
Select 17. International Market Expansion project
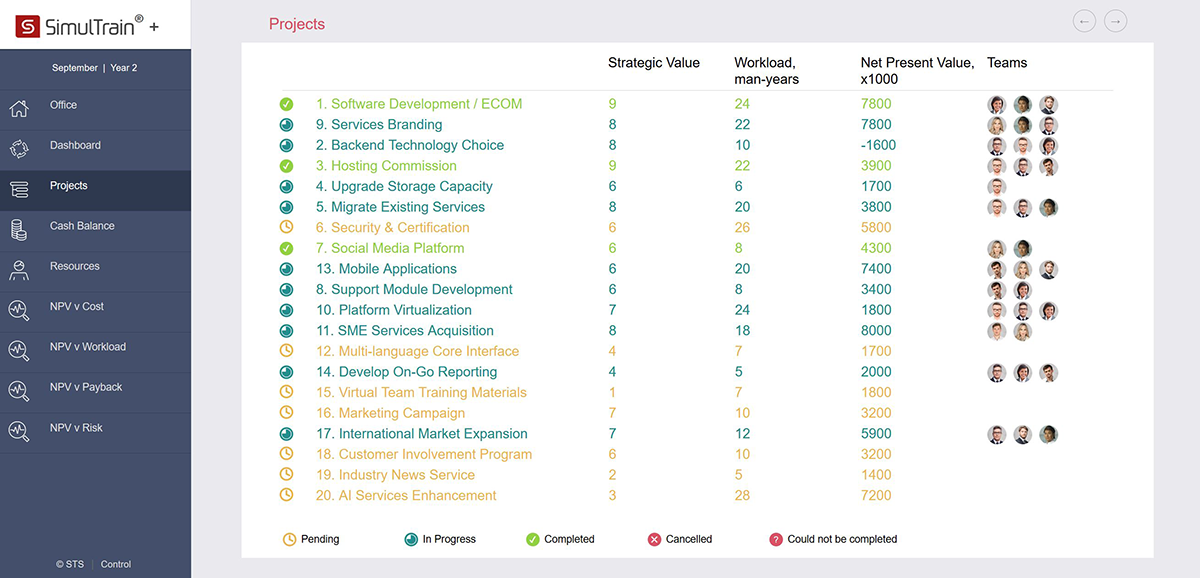pos(421,434)
